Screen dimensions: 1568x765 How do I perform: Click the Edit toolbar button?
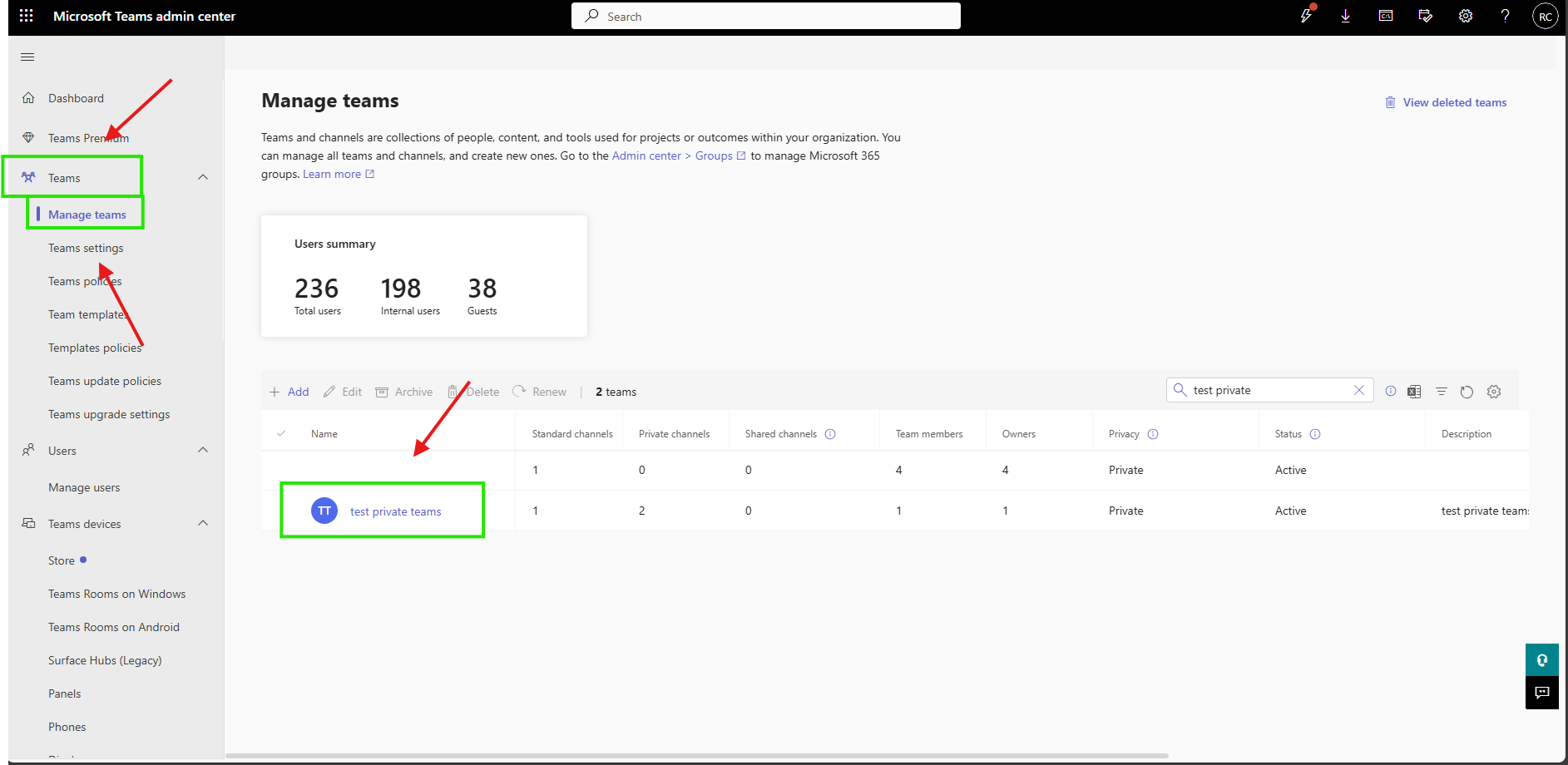[343, 392]
